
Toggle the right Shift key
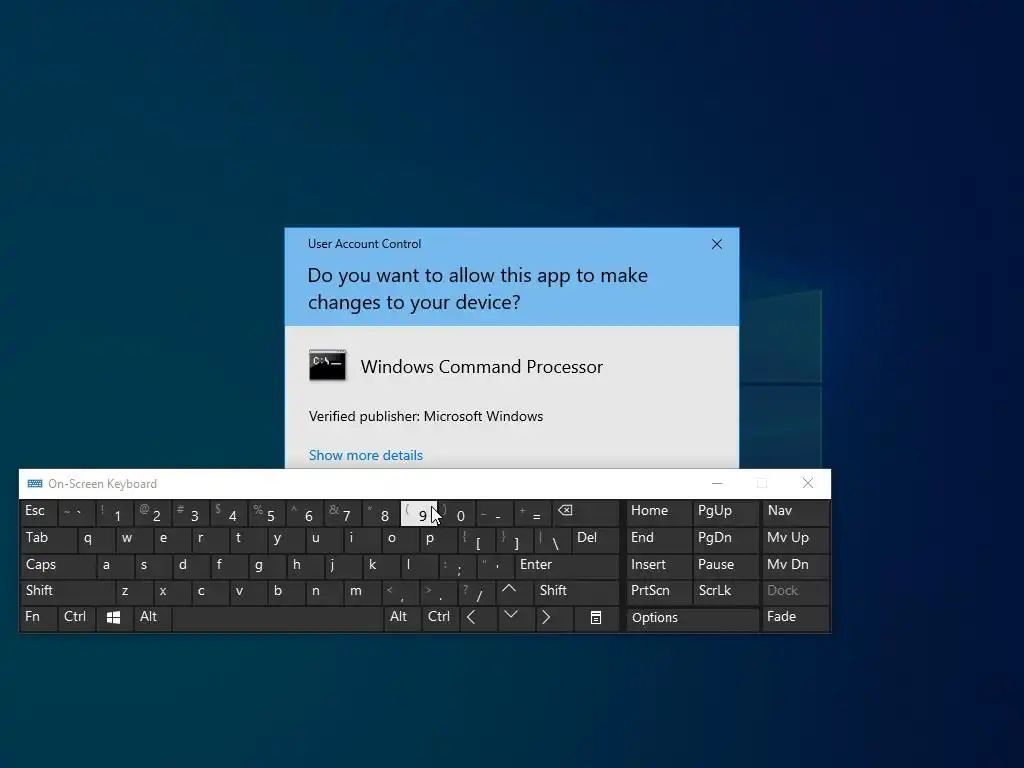coord(576,592)
